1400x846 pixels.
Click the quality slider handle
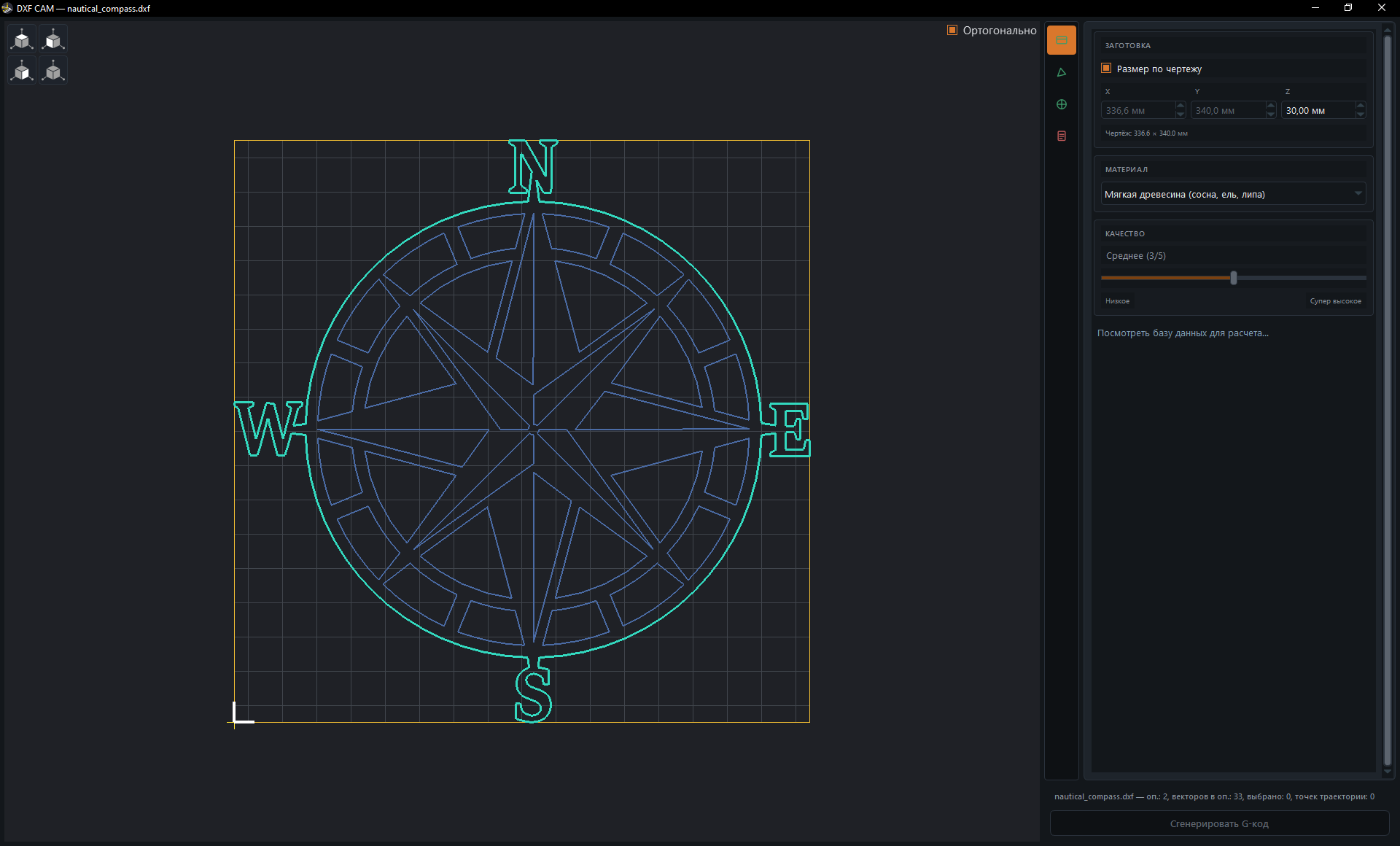1234,278
